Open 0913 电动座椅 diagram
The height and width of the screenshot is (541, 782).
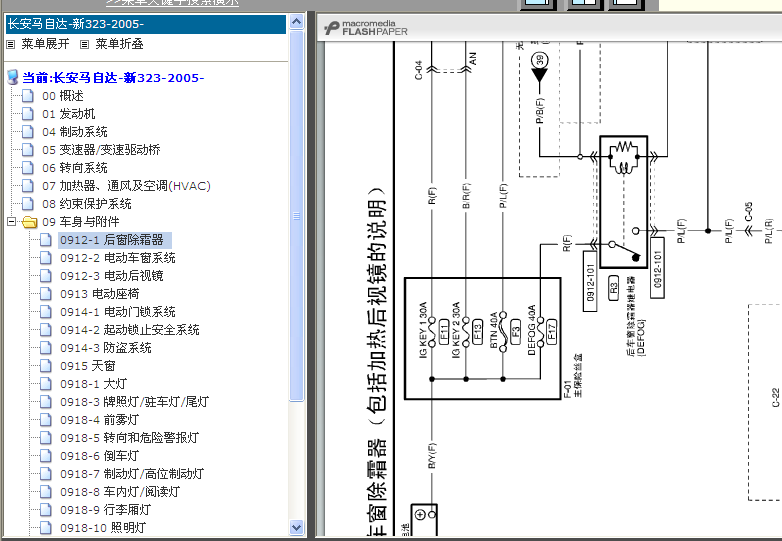tap(100, 294)
